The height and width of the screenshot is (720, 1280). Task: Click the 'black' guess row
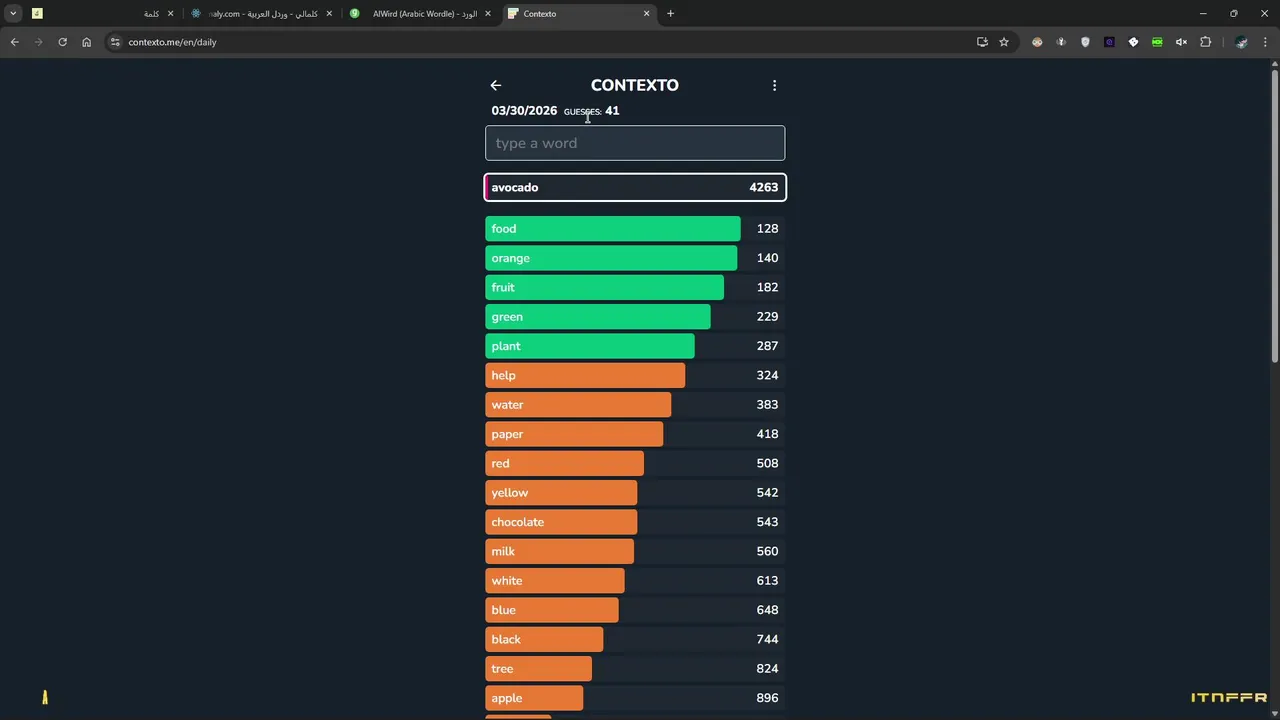click(x=635, y=639)
